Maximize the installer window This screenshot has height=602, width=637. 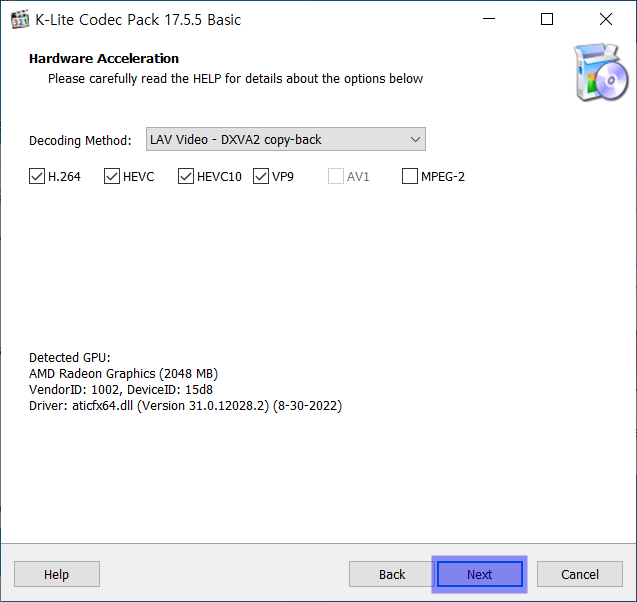coord(547,19)
